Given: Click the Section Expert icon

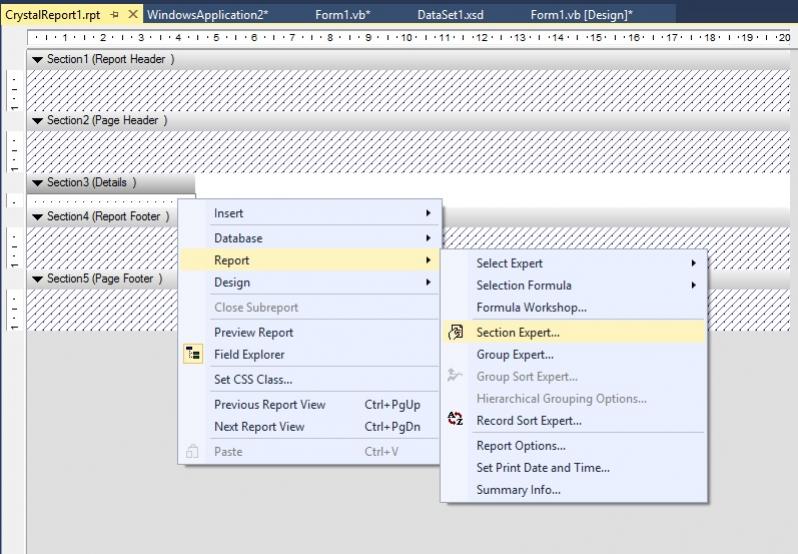Looking at the screenshot, I should pyautogui.click(x=455, y=332).
